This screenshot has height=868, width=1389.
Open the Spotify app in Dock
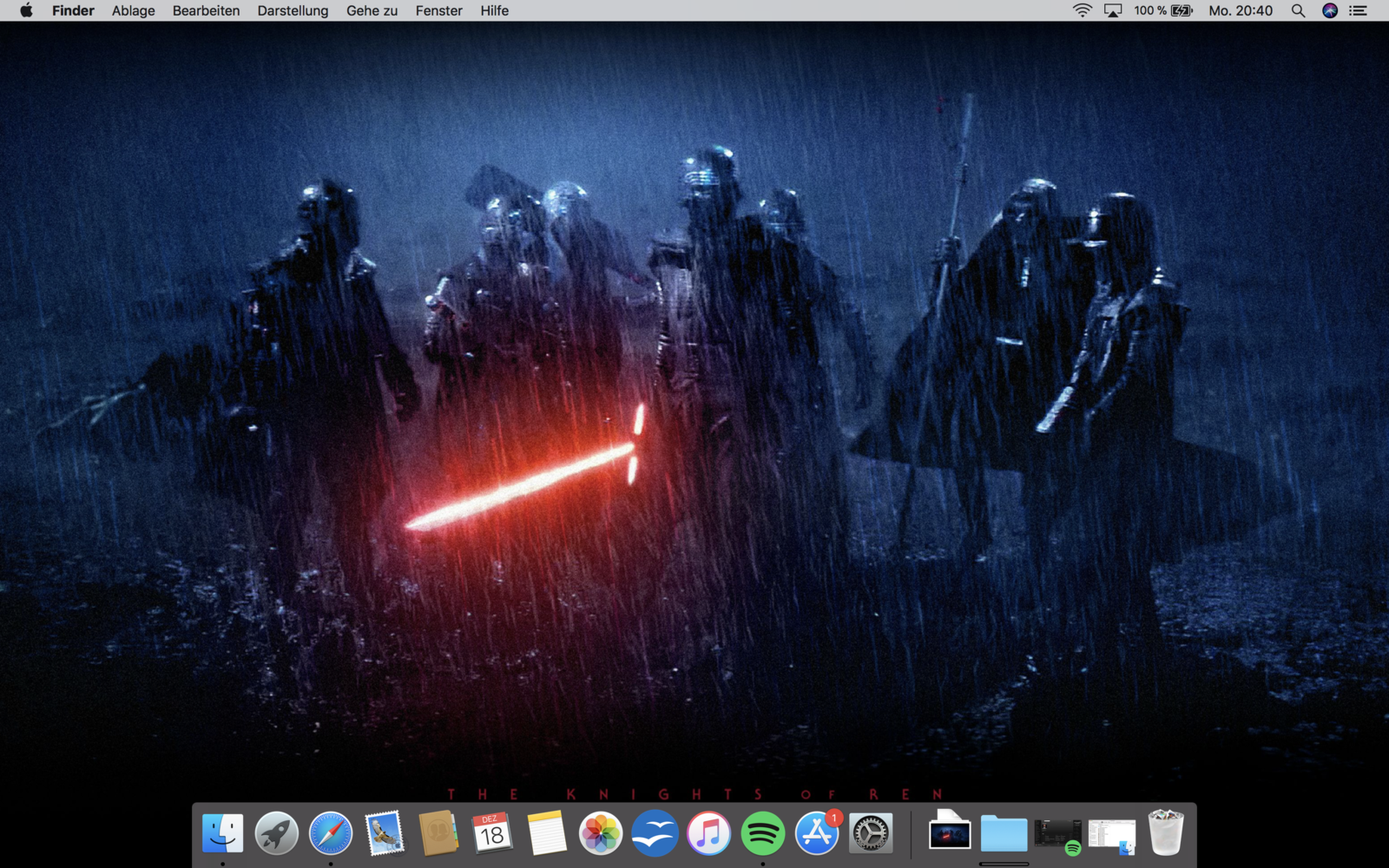(x=762, y=833)
